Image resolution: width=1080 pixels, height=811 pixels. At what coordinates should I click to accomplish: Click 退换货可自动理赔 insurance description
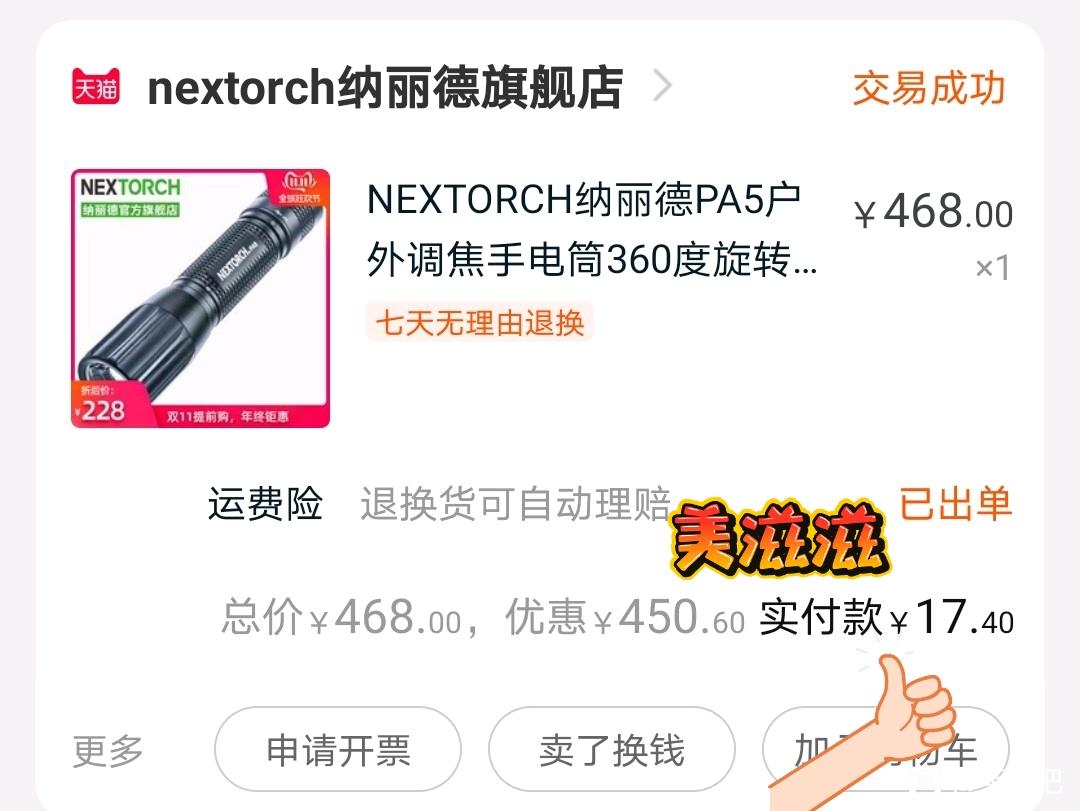[515, 504]
